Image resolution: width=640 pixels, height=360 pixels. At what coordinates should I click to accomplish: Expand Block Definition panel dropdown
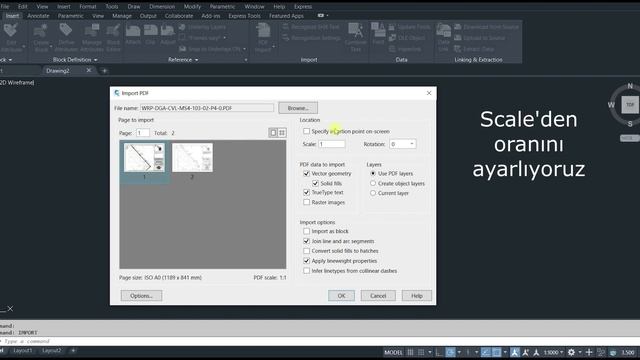[96, 60]
